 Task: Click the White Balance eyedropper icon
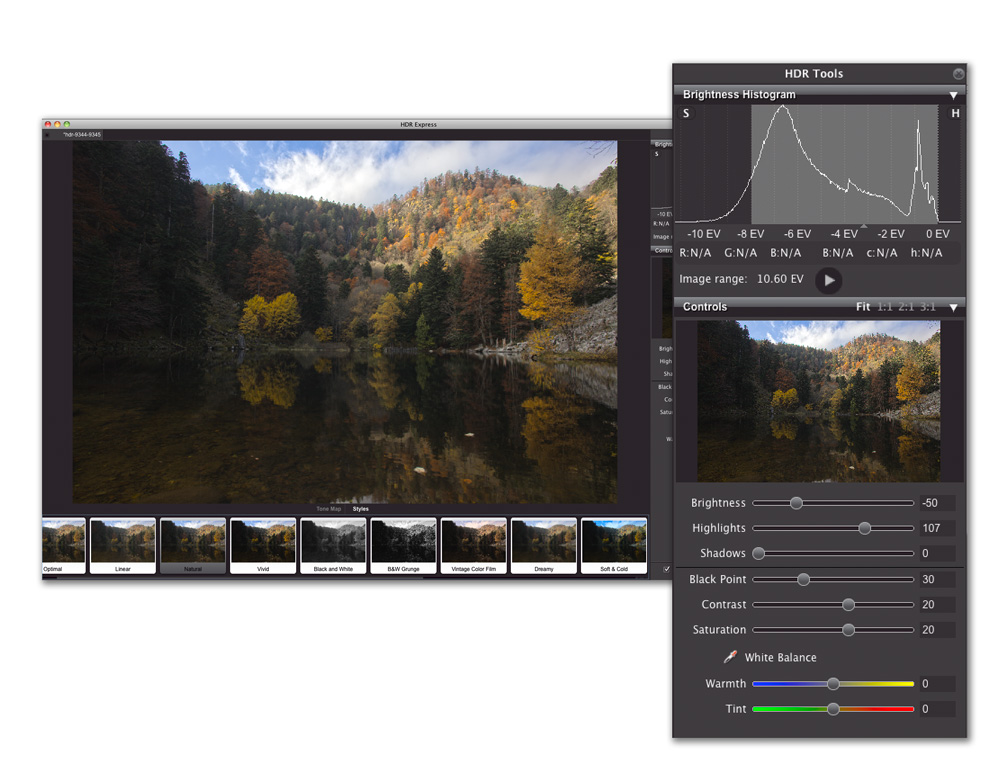[730, 656]
